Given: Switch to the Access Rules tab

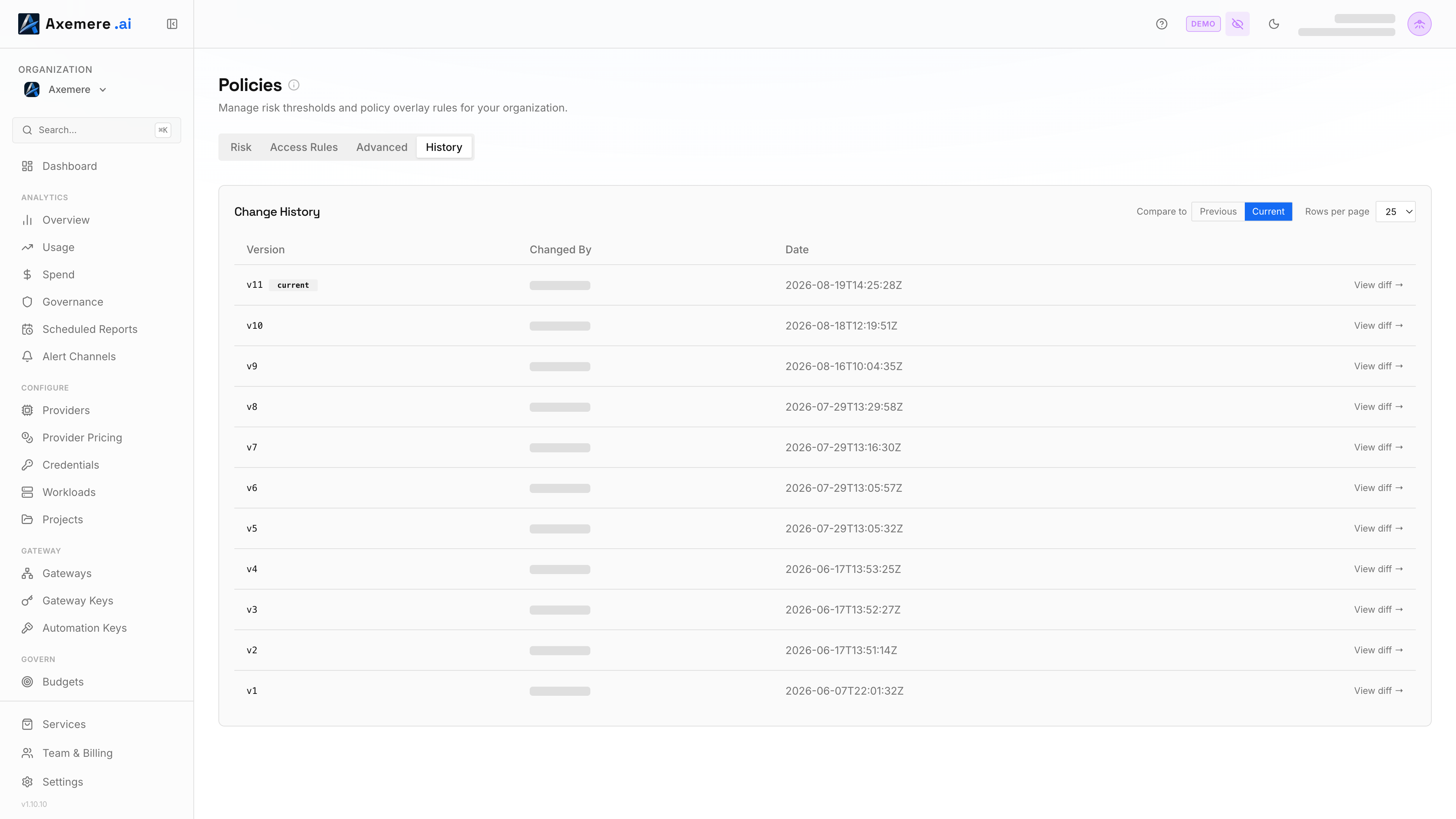Looking at the screenshot, I should coord(303,147).
